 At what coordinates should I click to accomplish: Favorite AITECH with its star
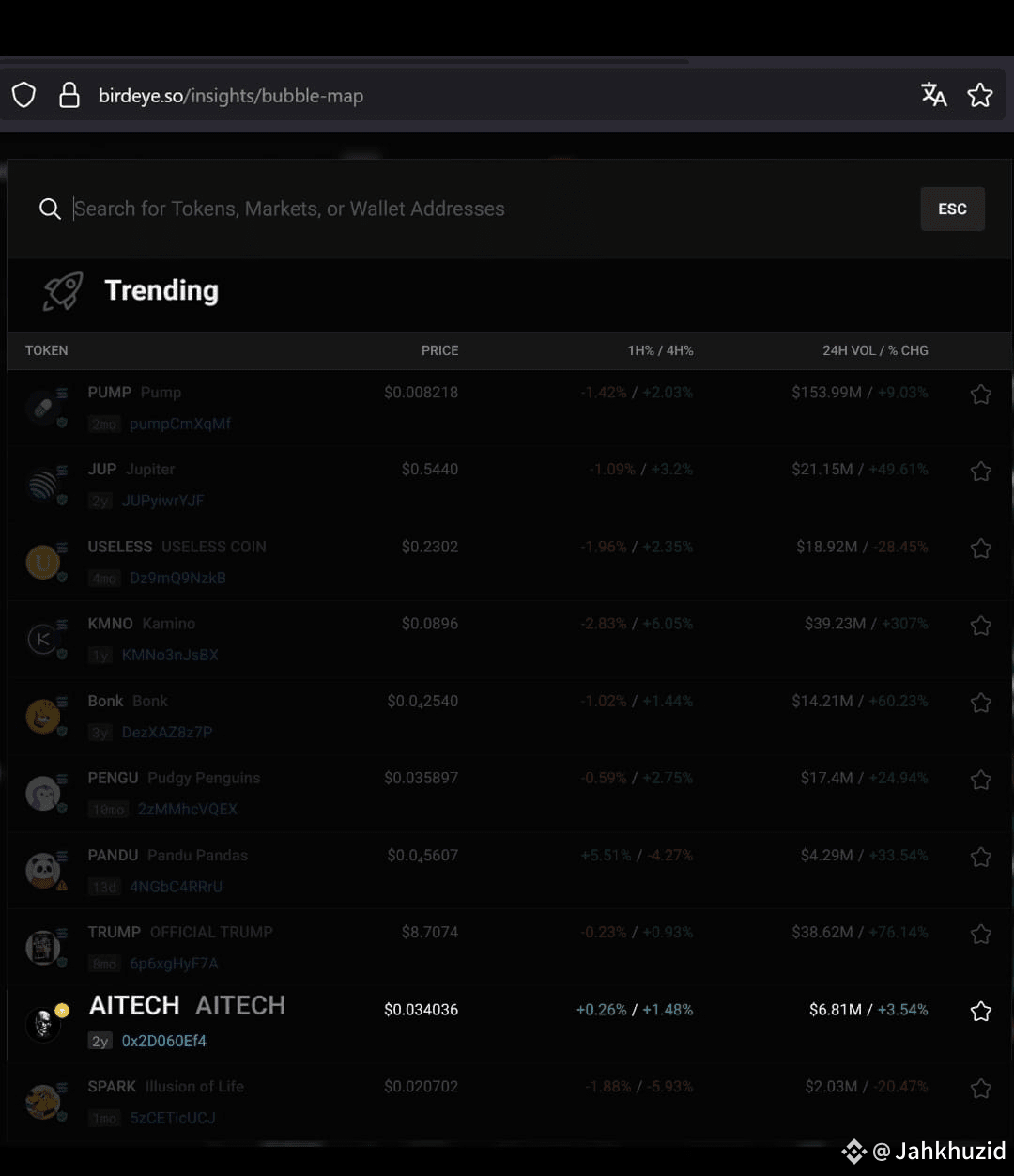[x=981, y=1011]
